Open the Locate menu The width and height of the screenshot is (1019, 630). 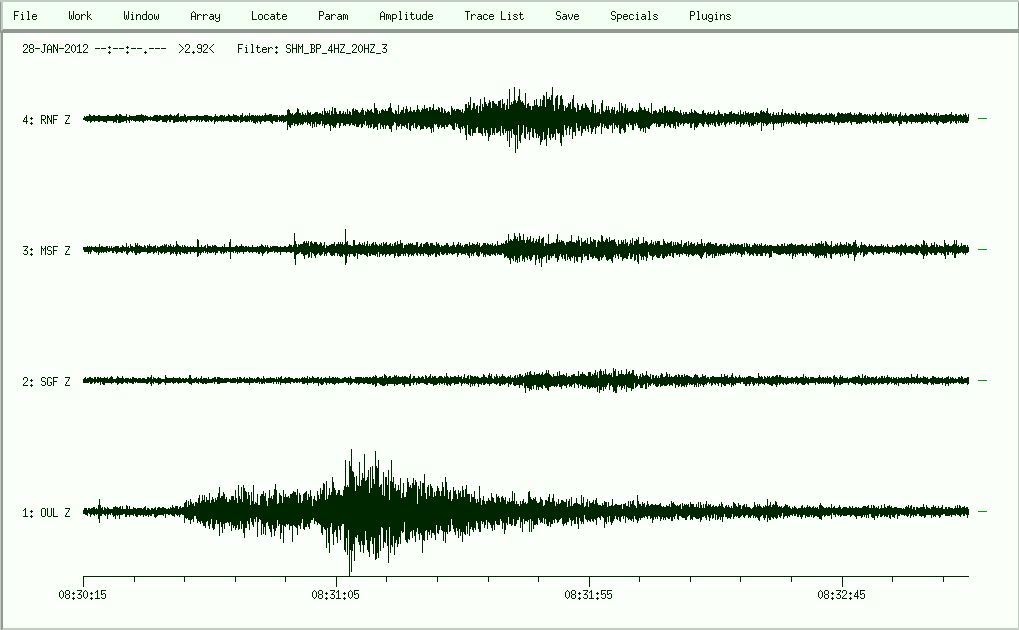[x=269, y=16]
